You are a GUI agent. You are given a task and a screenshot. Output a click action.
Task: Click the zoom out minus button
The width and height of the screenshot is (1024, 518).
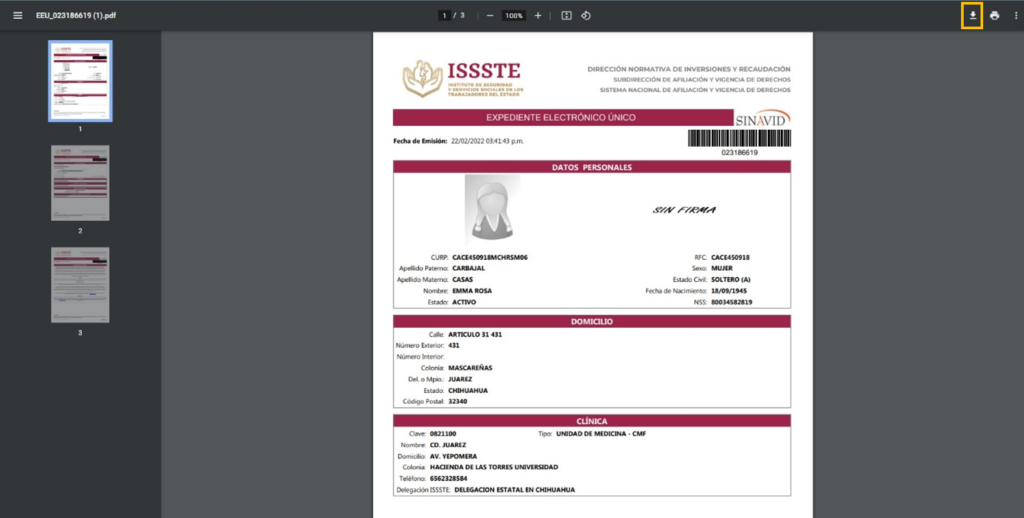pyautogui.click(x=489, y=16)
